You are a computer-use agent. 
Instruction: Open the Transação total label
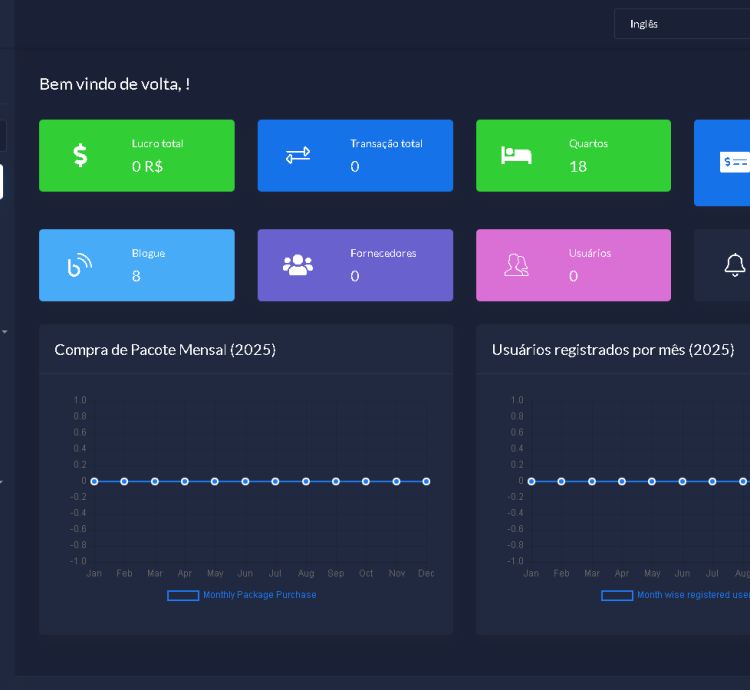click(x=386, y=144)
